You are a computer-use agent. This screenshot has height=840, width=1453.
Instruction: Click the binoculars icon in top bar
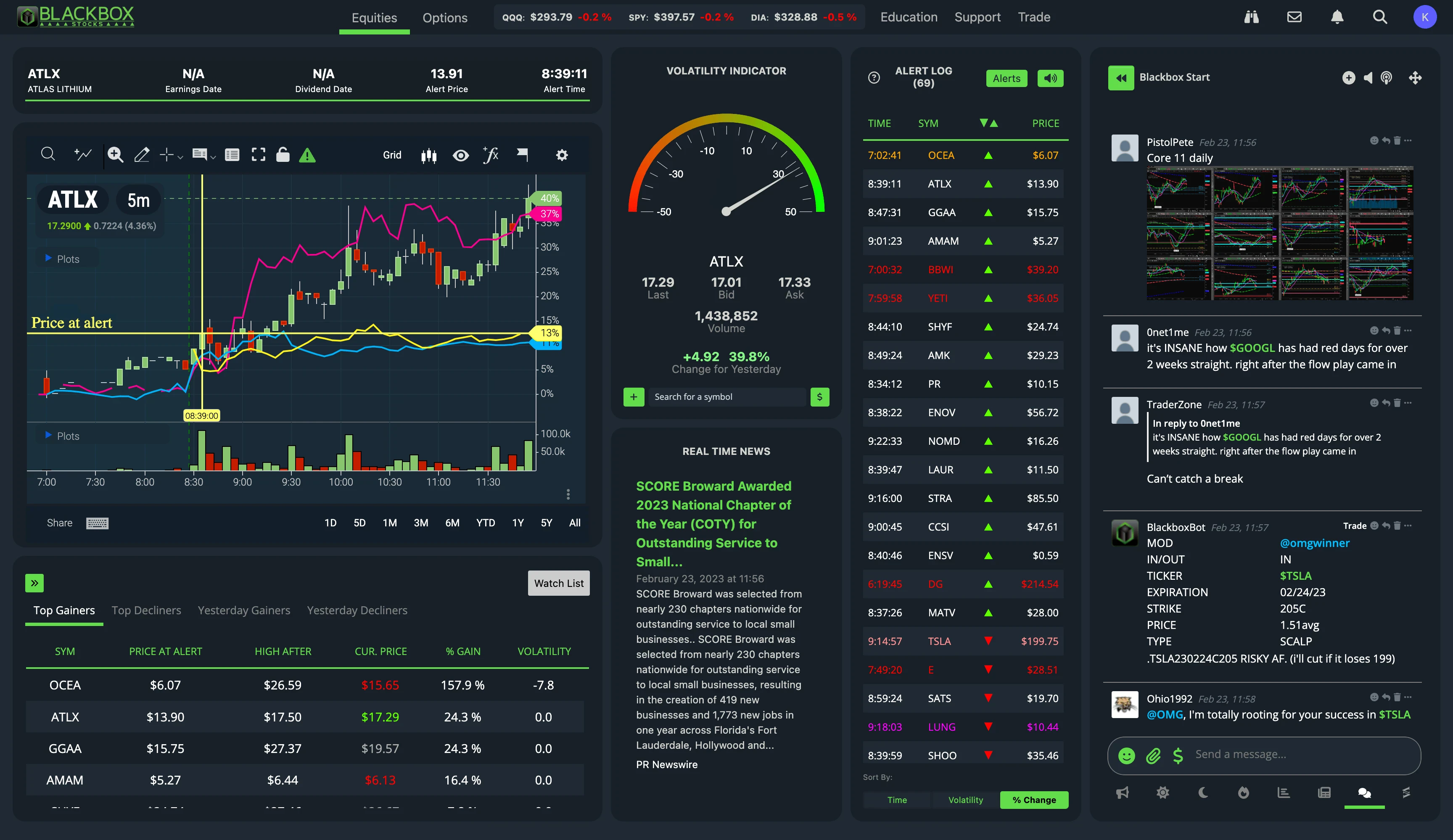[x=1251, y=17]
